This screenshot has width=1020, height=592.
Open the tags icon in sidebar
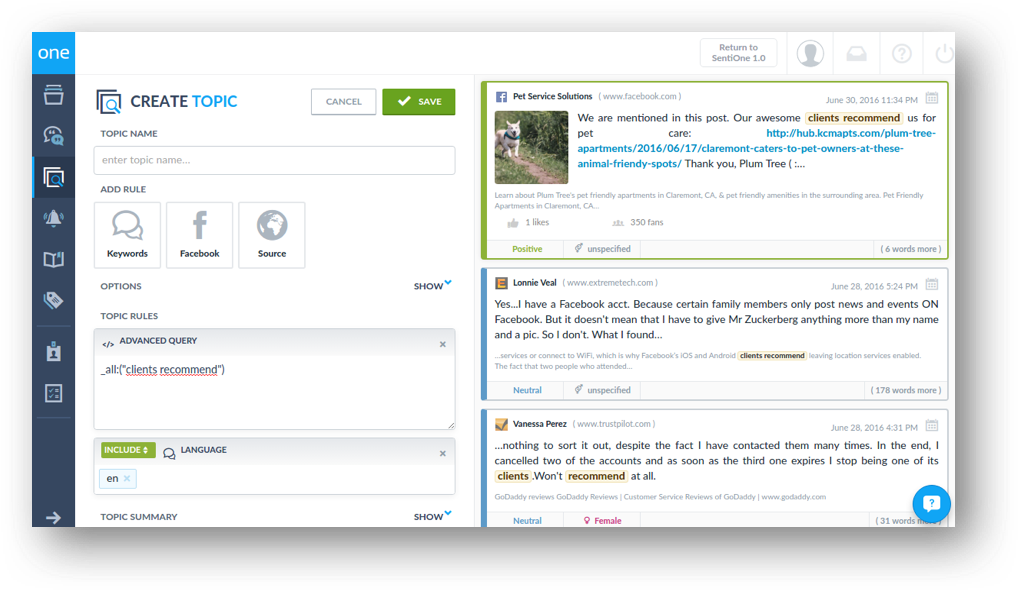pyautogui.click(x=53, y=300)
